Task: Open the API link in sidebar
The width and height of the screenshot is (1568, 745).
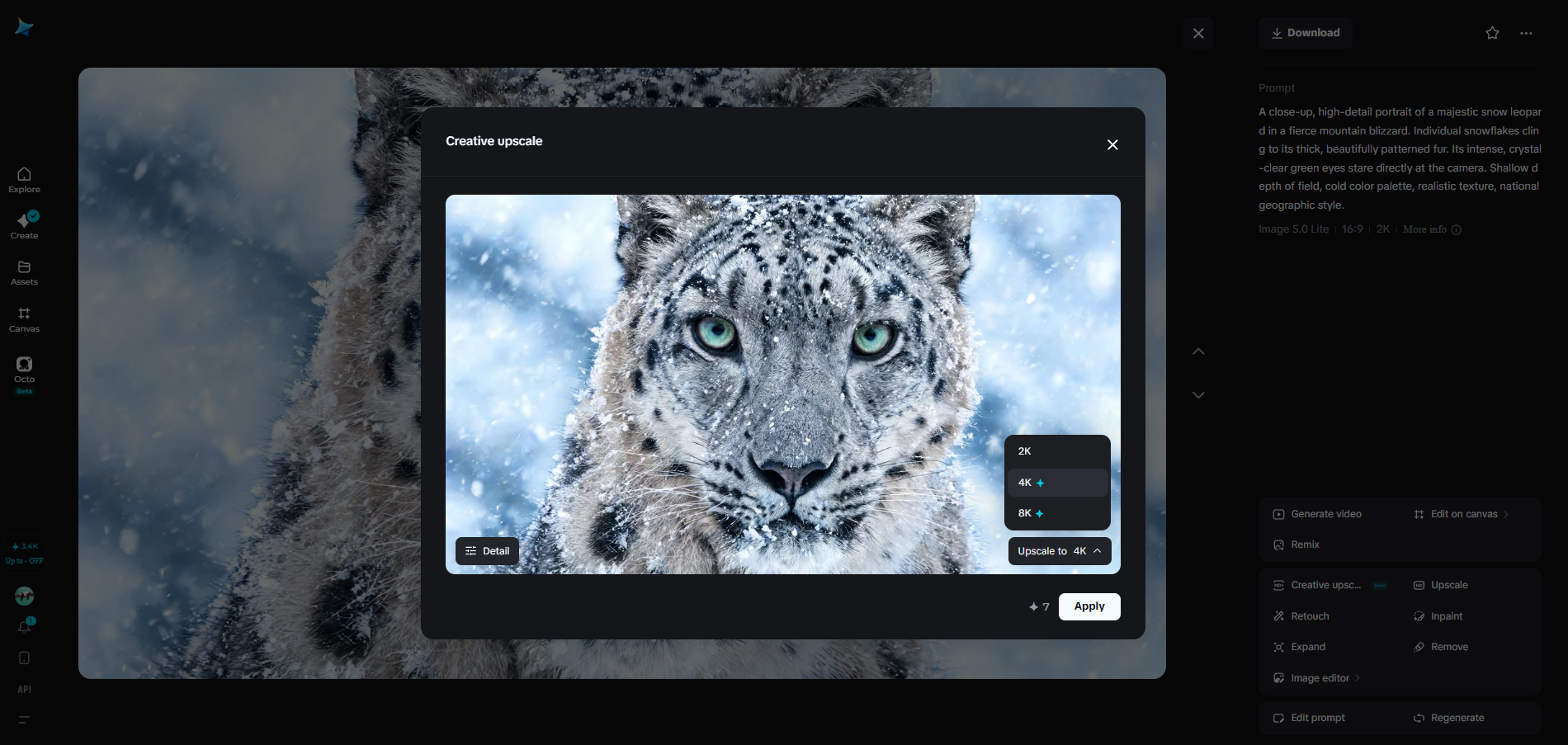Action: click(24, 690)
